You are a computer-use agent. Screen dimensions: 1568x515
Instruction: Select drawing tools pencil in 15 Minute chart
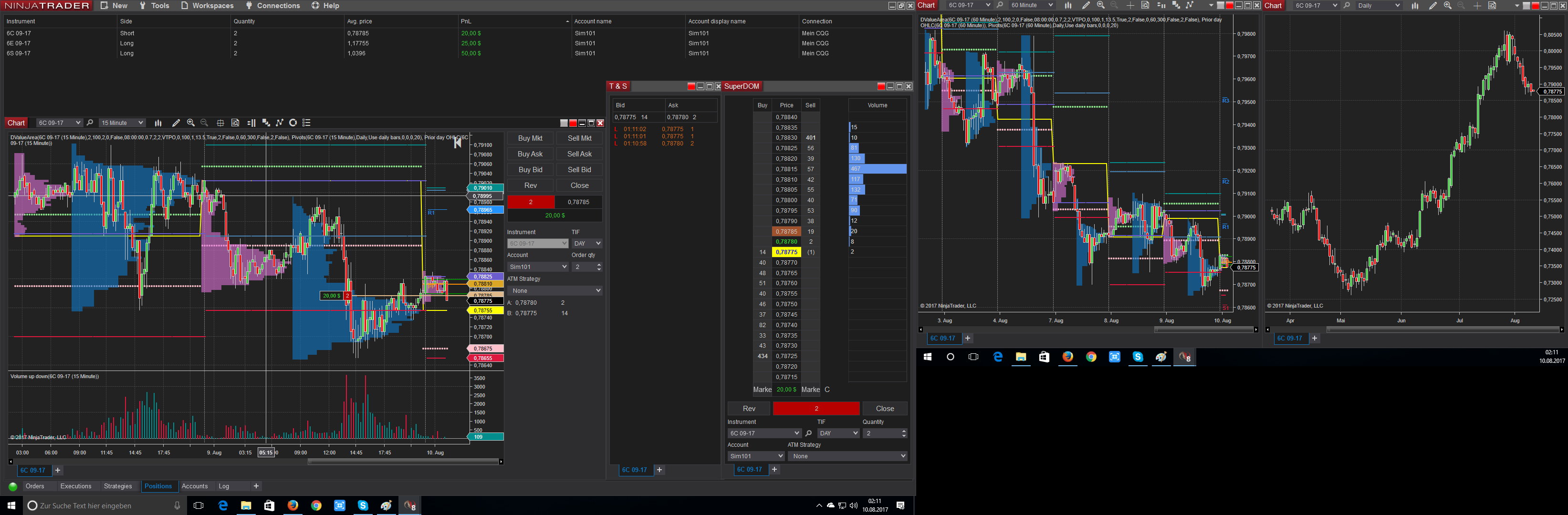[176, 123]
